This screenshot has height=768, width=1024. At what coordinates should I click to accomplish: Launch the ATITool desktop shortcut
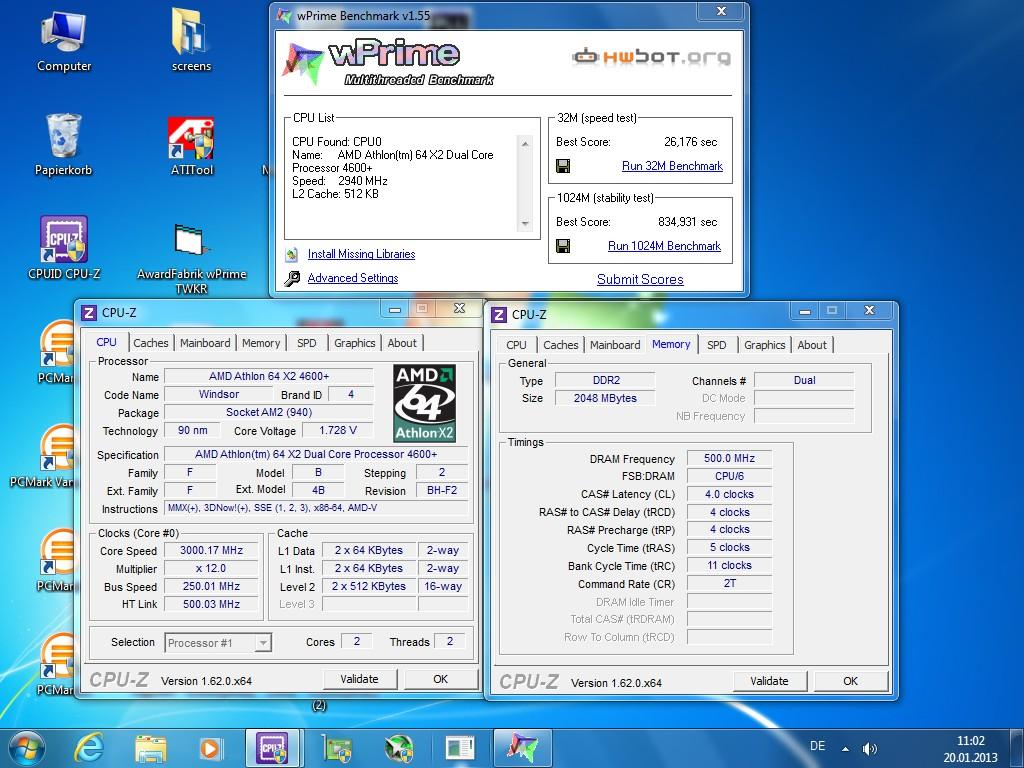point(191,146)
